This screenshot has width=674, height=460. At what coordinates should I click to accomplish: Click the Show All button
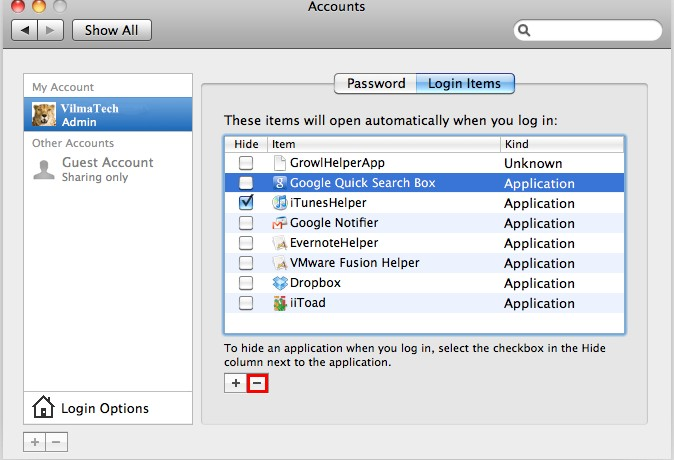coord(112,30)
